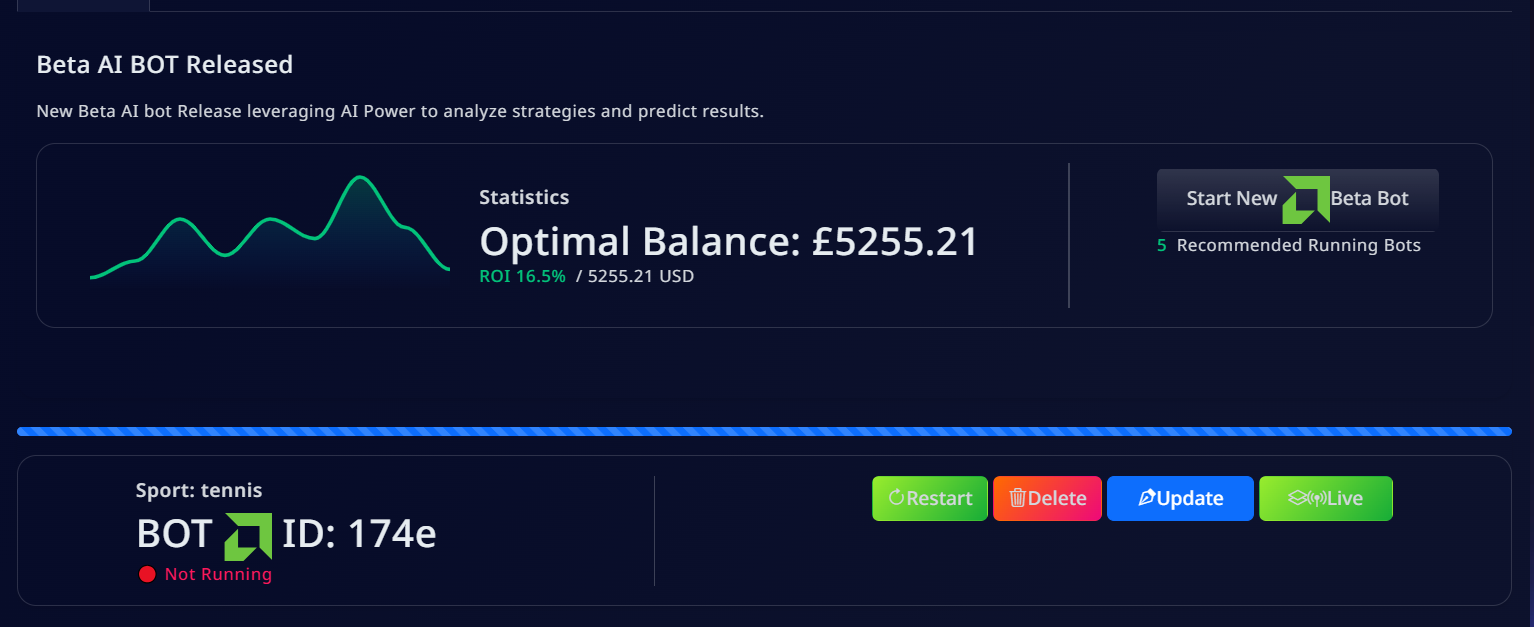Click the green logo inside Start New Beta Bot
The image size is (1534, 627).
(1305, 199)
